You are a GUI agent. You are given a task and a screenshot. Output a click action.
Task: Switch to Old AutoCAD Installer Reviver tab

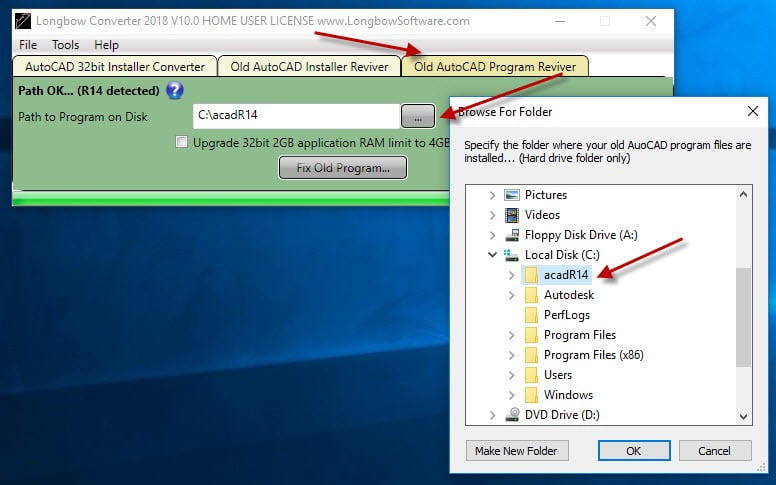(309, 66)
